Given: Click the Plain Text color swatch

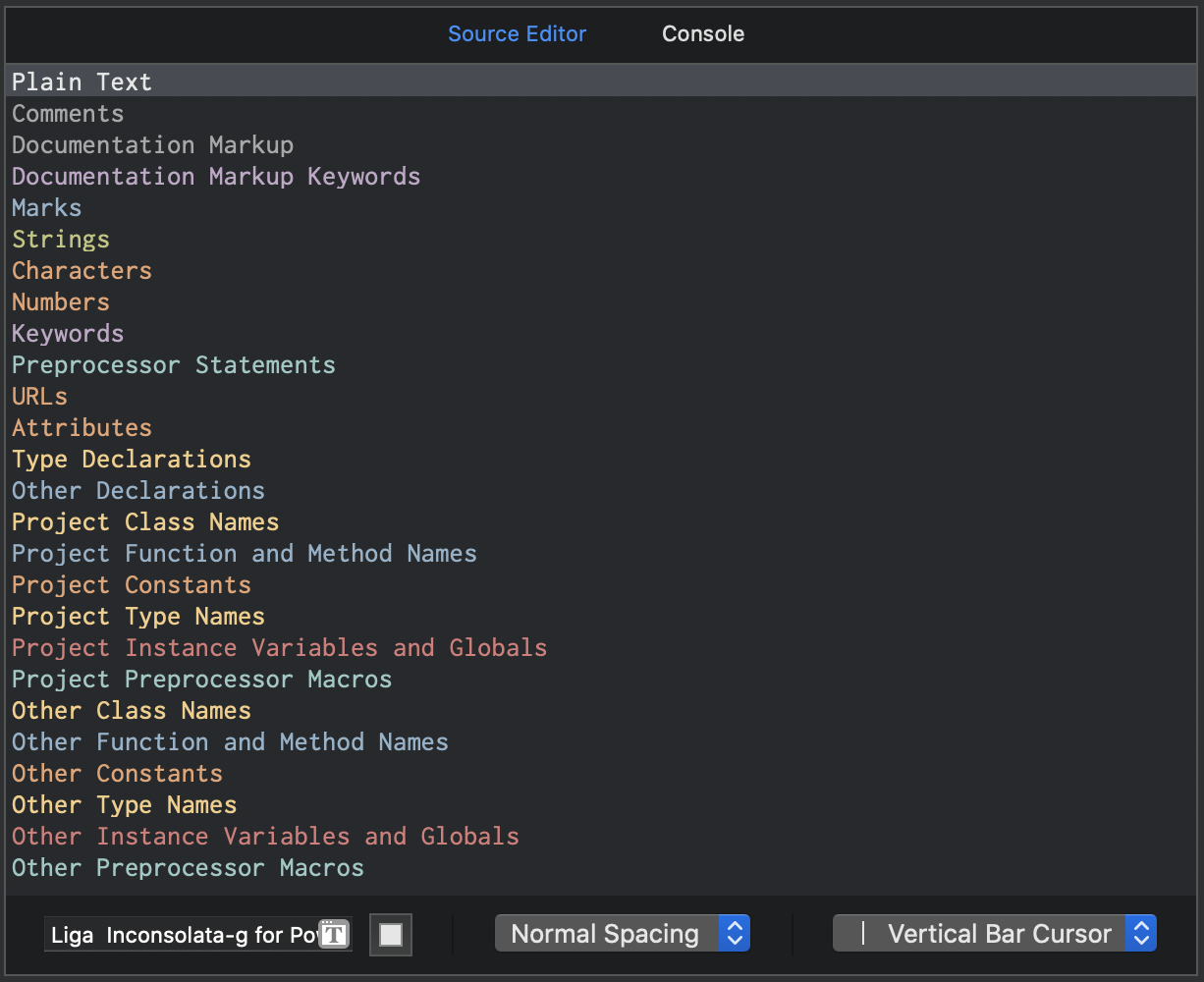Looking at the screenshot, I should click(x=391, y=935).
